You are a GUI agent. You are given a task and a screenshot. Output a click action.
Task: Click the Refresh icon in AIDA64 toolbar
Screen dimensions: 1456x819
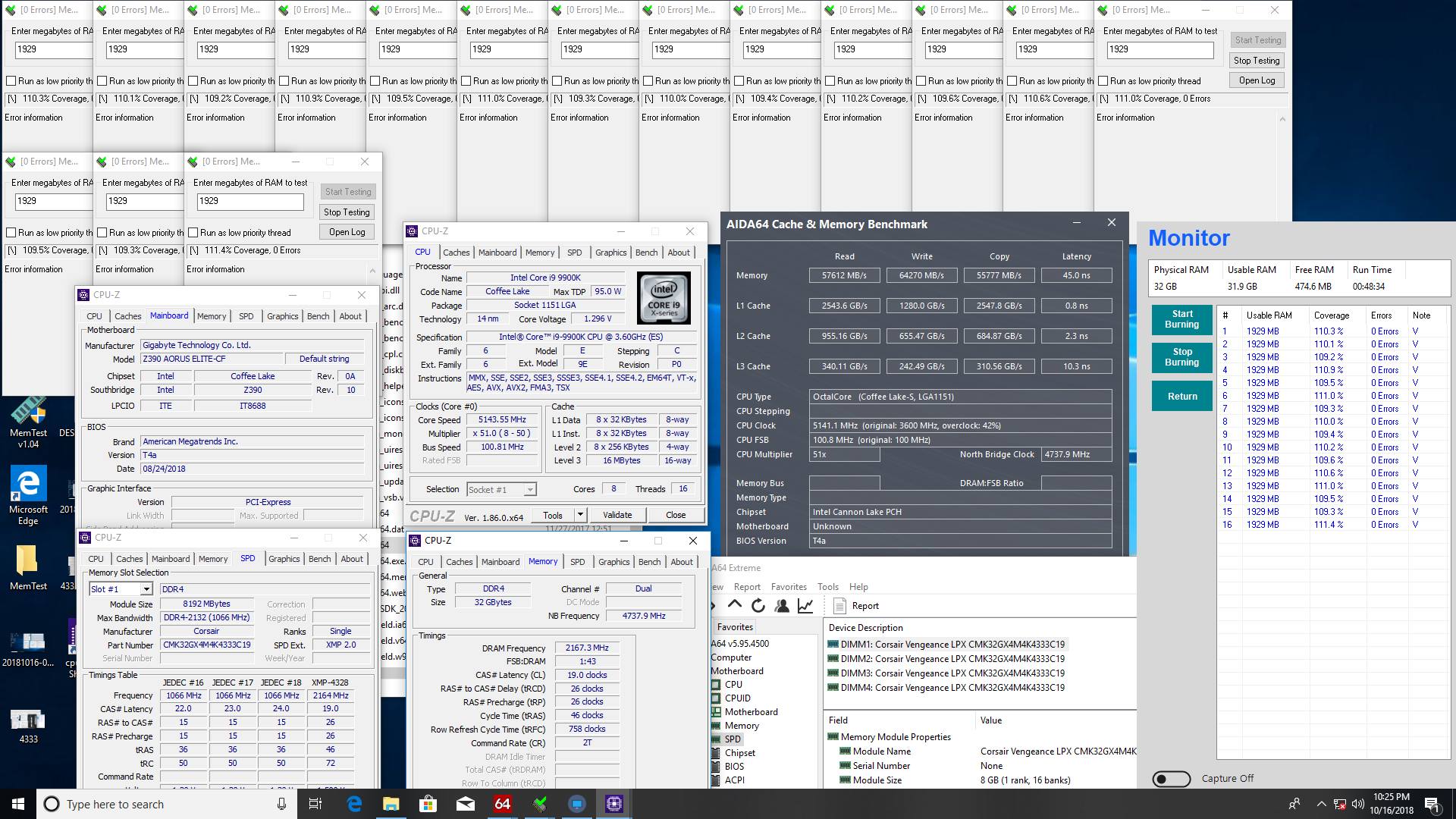tap(758, 605)
